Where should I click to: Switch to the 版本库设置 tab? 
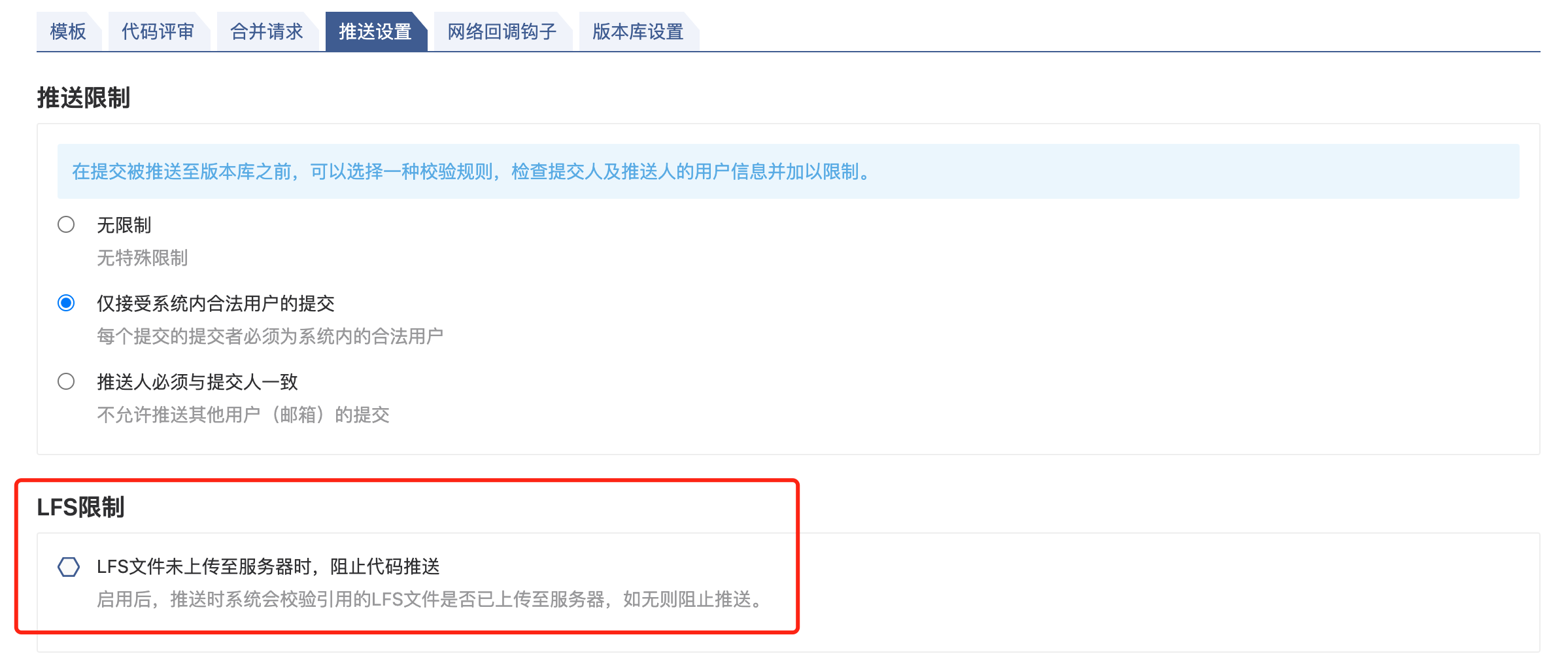point(638,31)
